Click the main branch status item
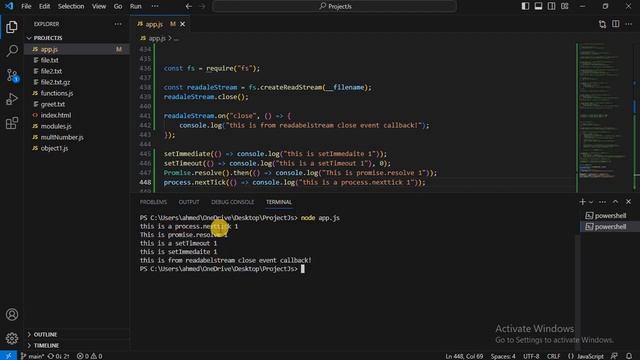 tap(32, 356)
